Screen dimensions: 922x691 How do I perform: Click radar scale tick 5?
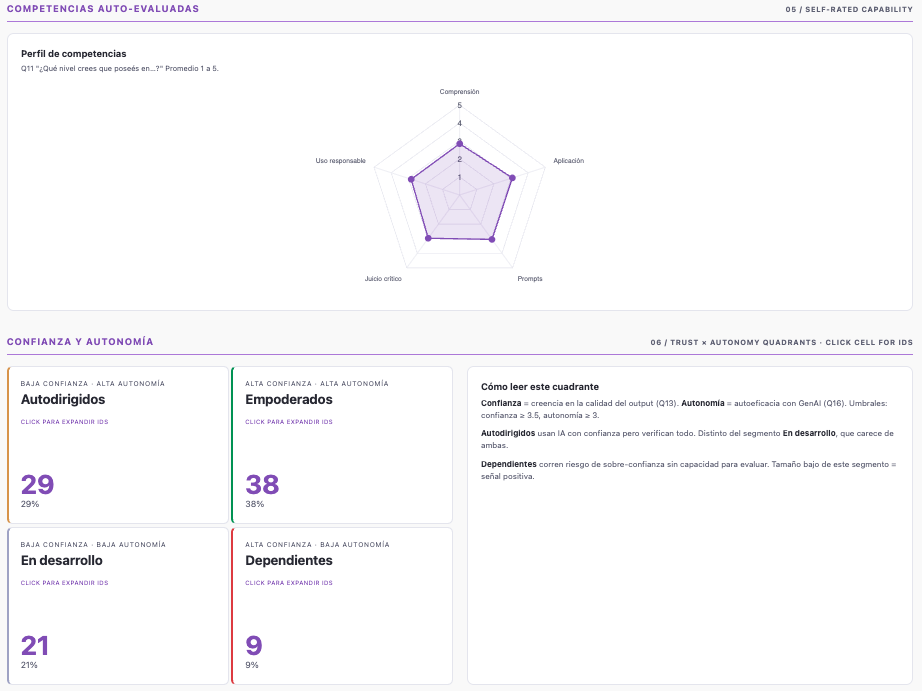pos(460,106)
